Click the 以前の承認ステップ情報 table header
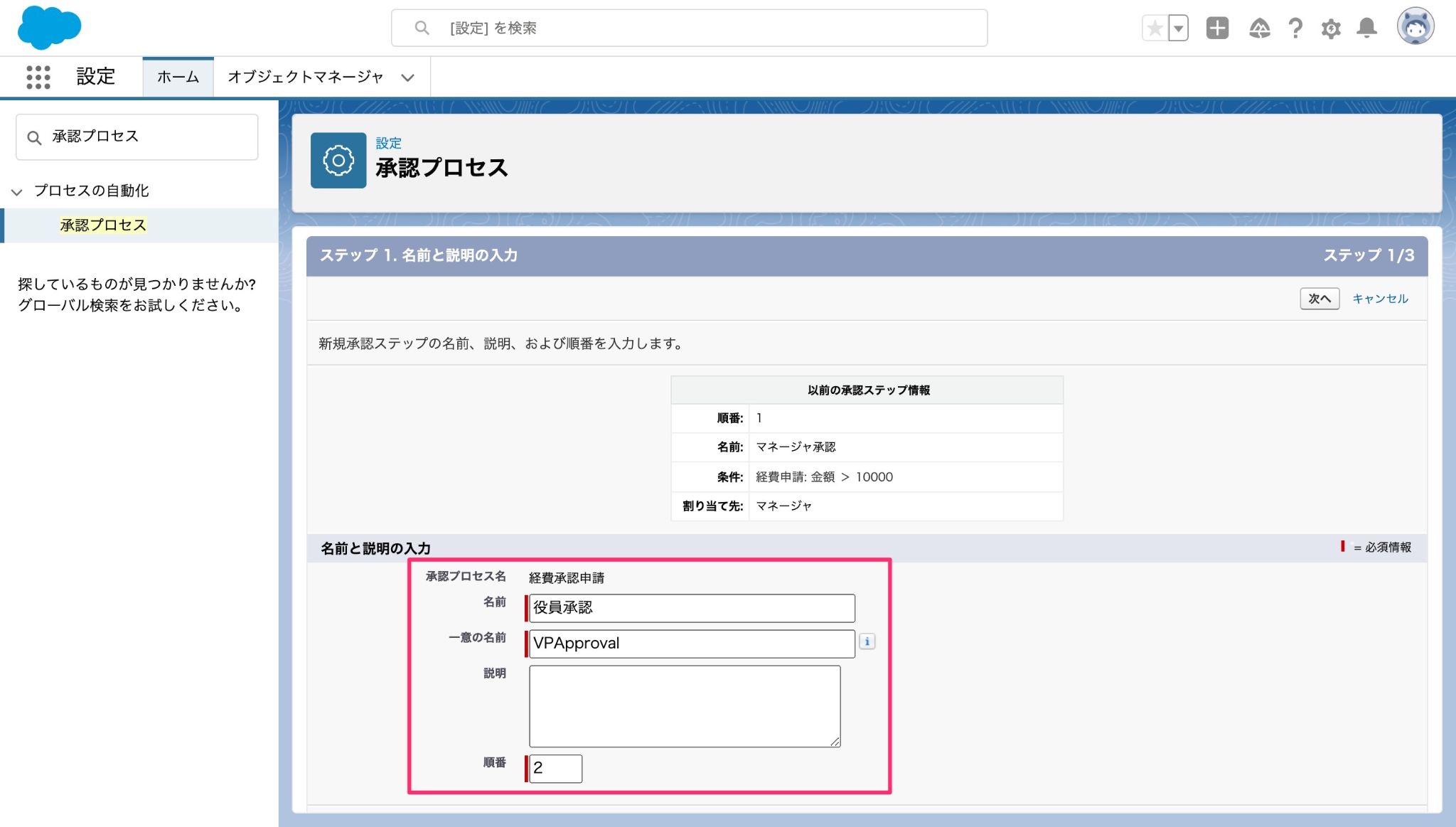The image size is (1456, 827). (867, 390)
